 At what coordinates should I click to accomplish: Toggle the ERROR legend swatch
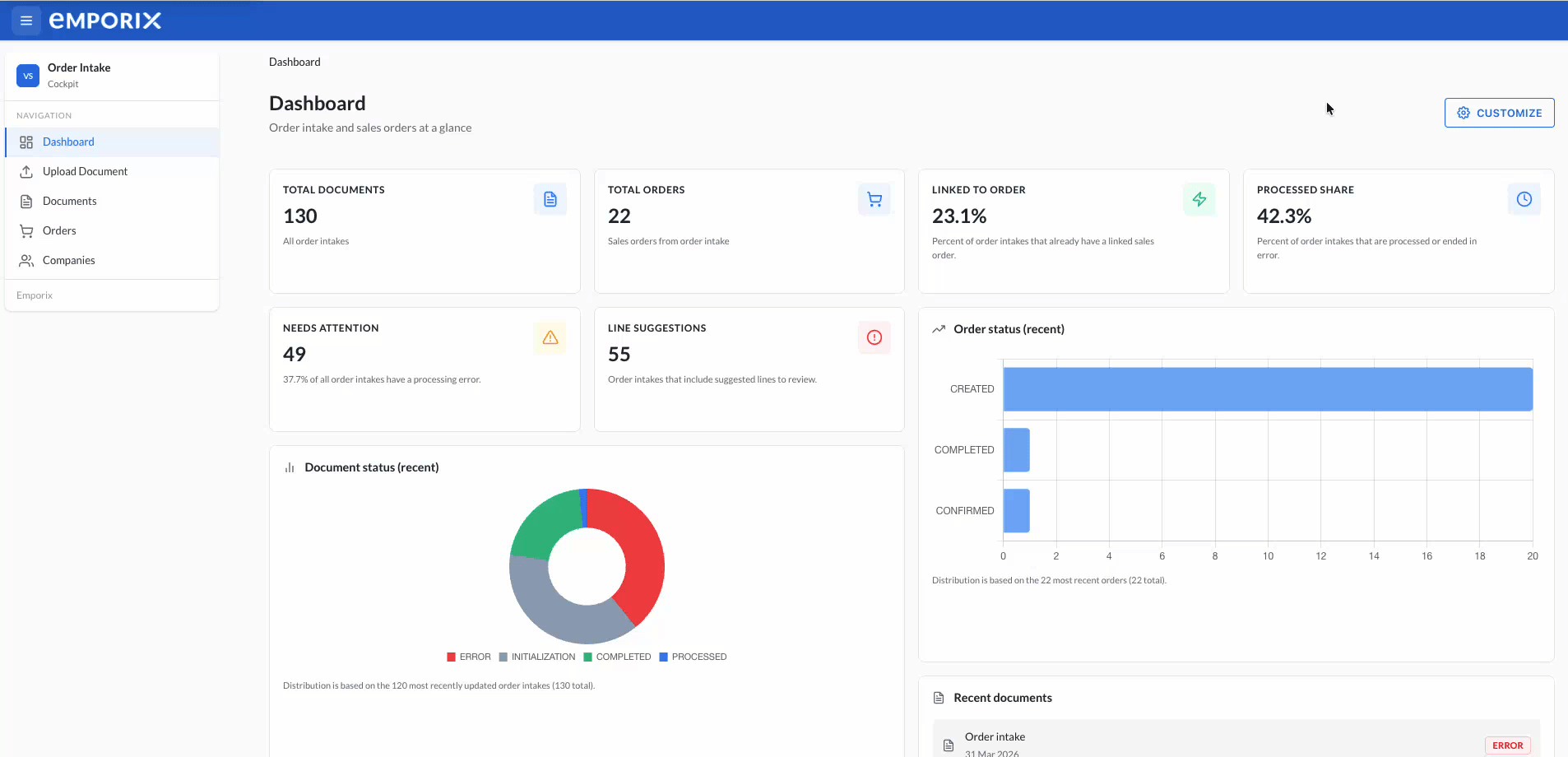(x=451, y=657)
